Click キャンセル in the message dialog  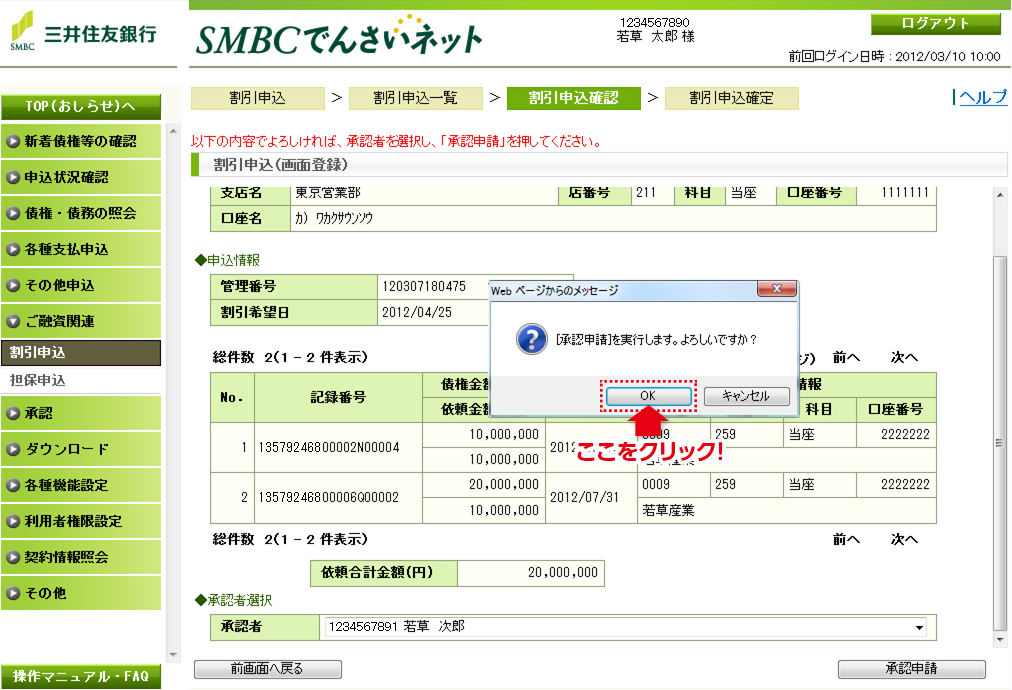point(746,396)
